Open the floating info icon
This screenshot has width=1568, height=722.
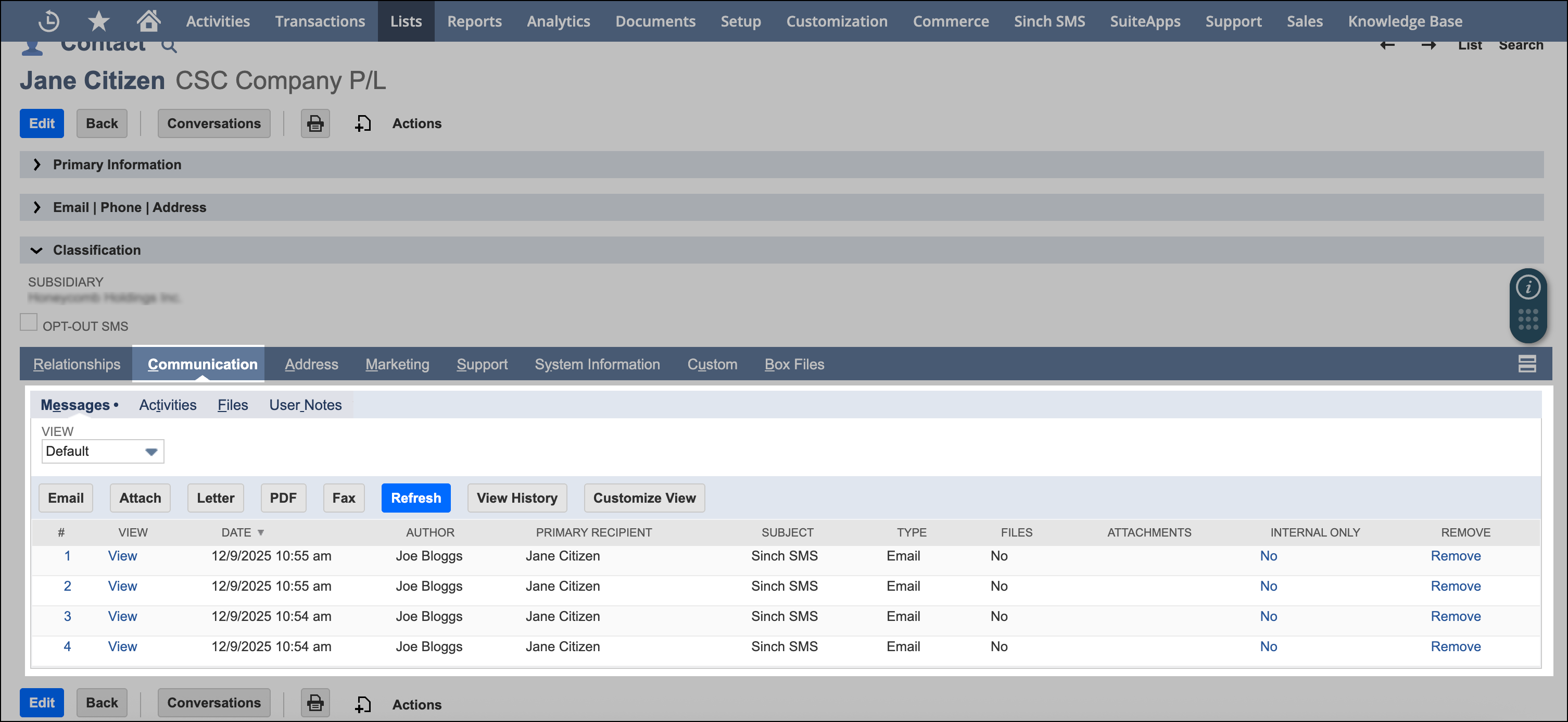(1528, 287)
